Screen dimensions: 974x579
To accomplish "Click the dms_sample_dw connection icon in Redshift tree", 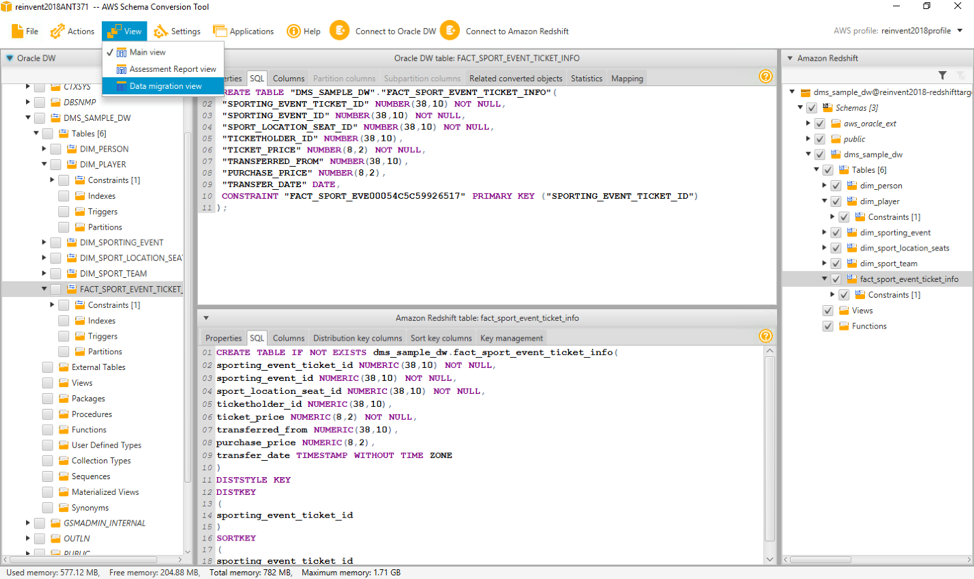I will (x=806, y=92).
